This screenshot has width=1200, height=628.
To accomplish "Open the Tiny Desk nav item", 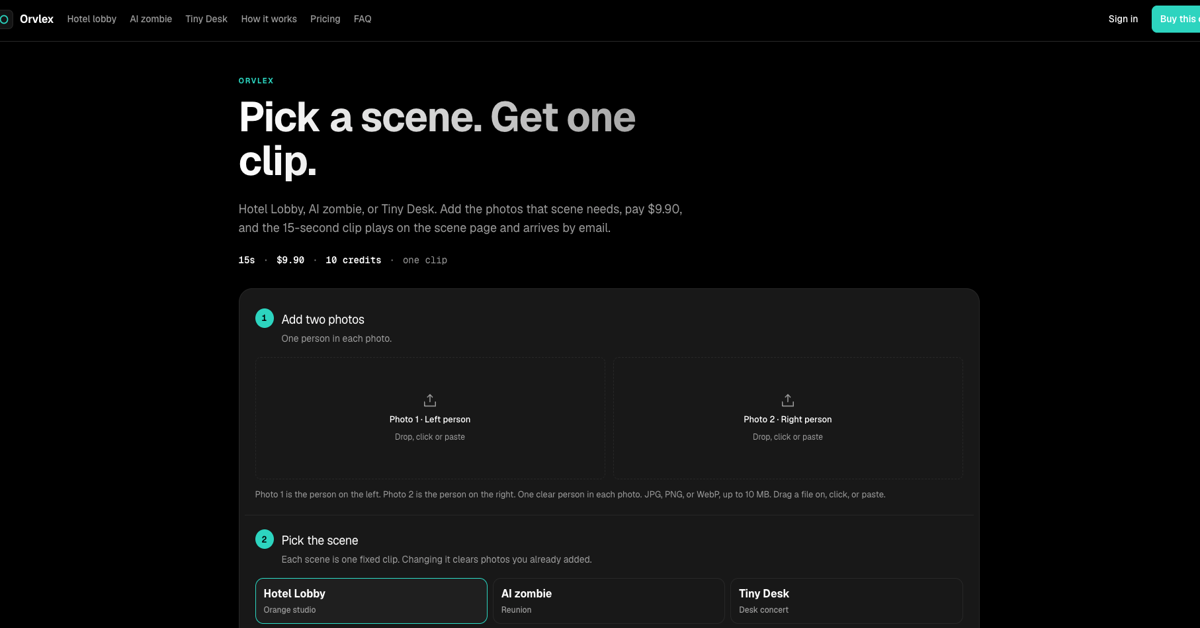I will [206, 19].
